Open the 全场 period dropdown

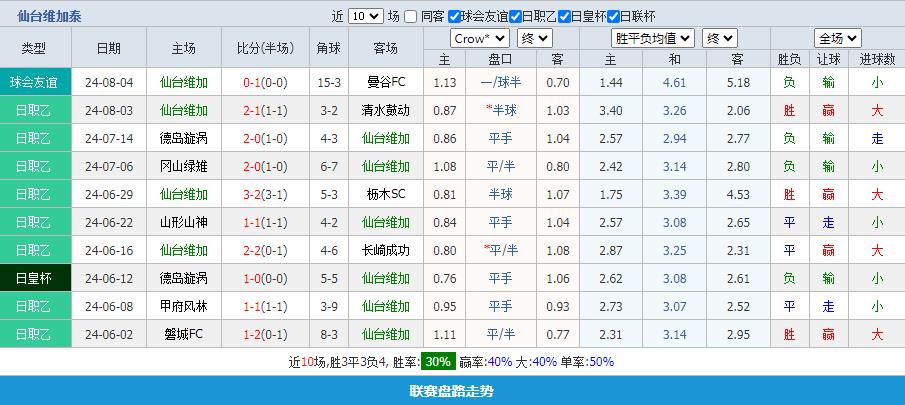(837, 39)
